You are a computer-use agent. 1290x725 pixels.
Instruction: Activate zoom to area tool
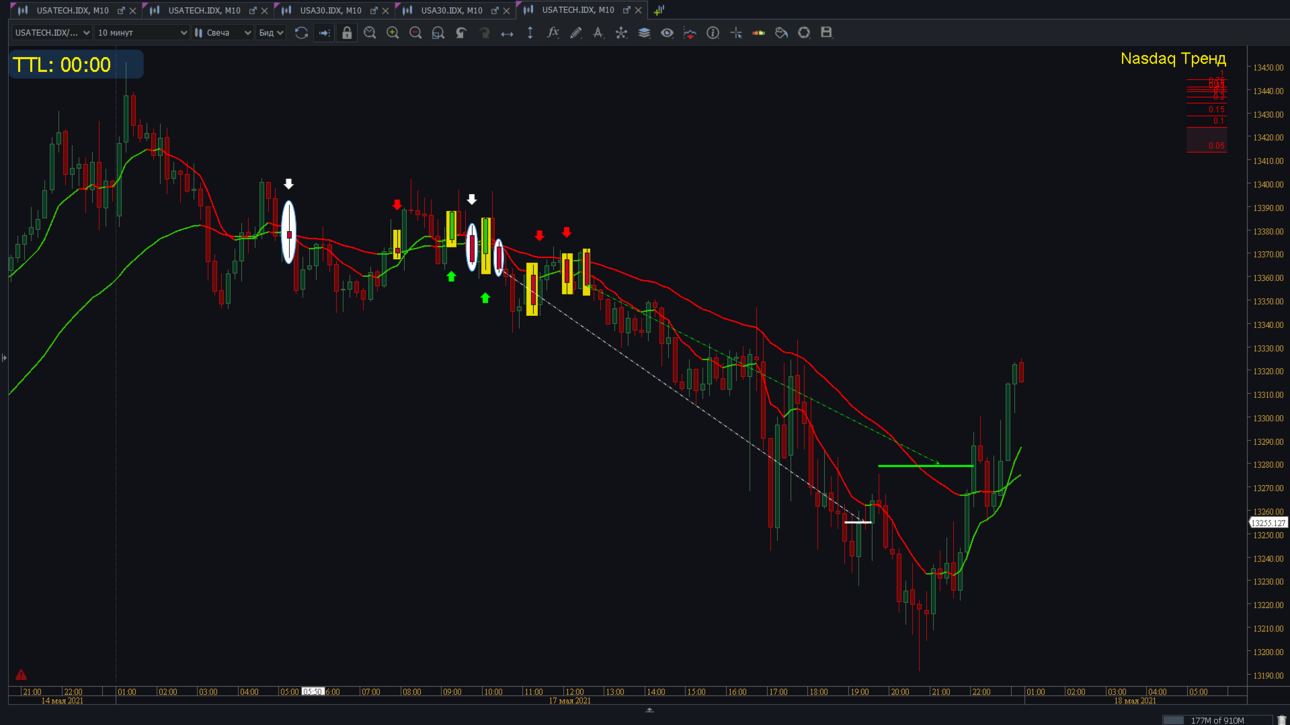point(438,33)
